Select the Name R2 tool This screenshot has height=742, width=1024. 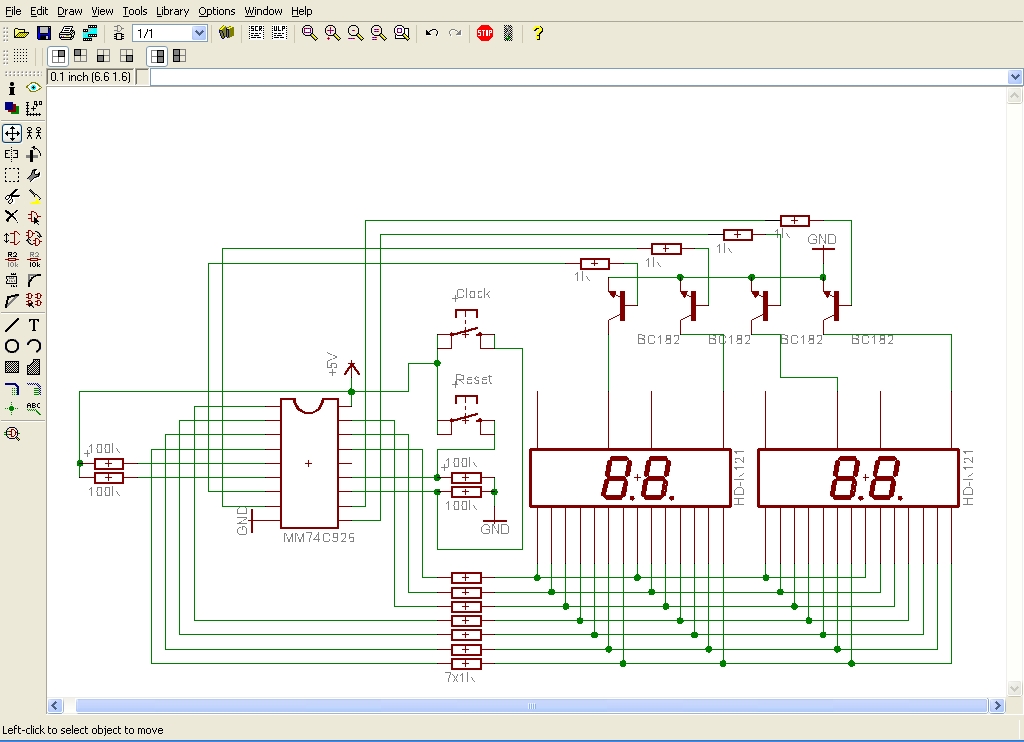point(12,259)
